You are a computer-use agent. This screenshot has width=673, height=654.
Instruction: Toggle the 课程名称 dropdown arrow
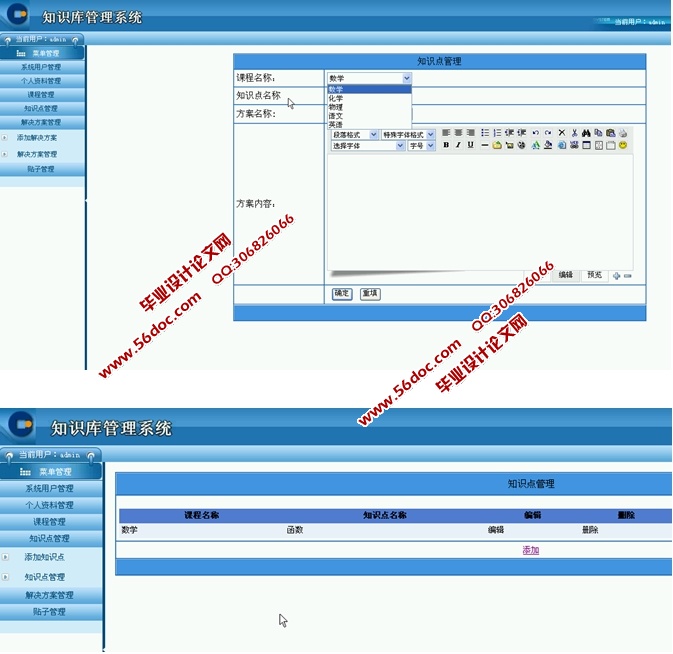[x=406, y=78]
